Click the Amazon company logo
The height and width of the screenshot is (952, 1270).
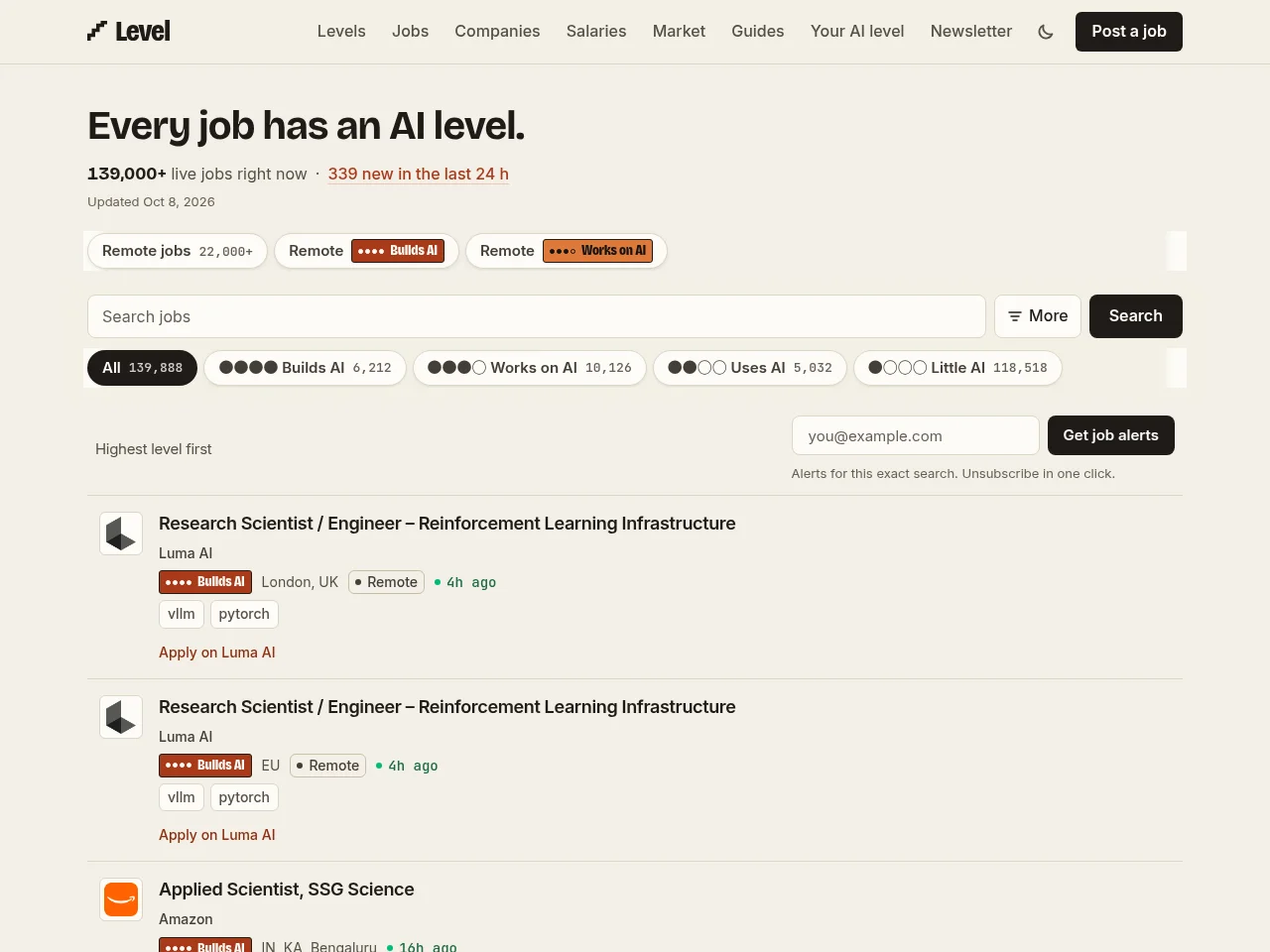point(121,899)
